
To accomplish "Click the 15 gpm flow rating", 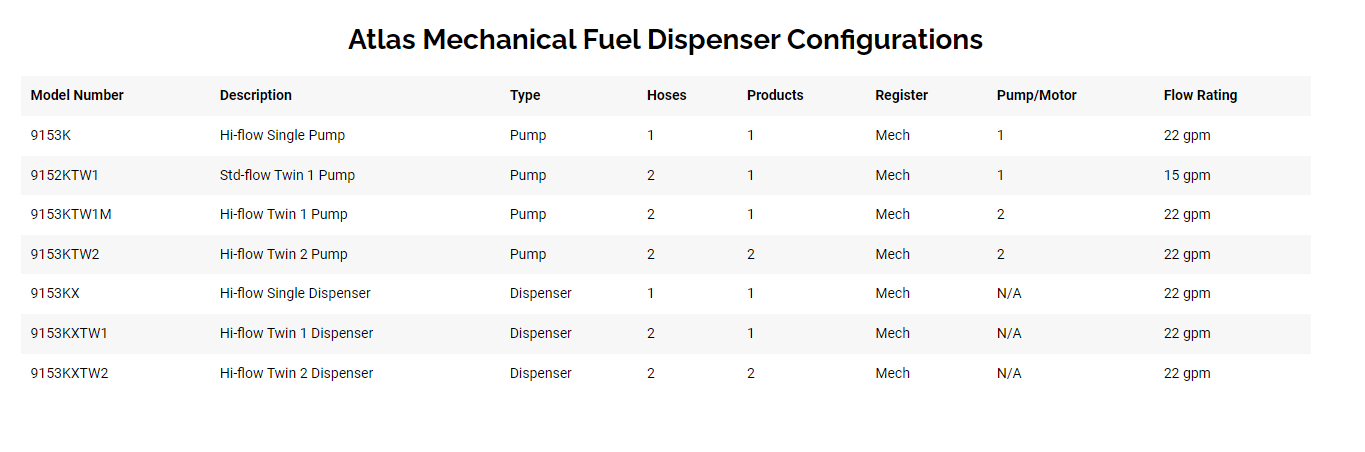I will [x=1187, y=175].
